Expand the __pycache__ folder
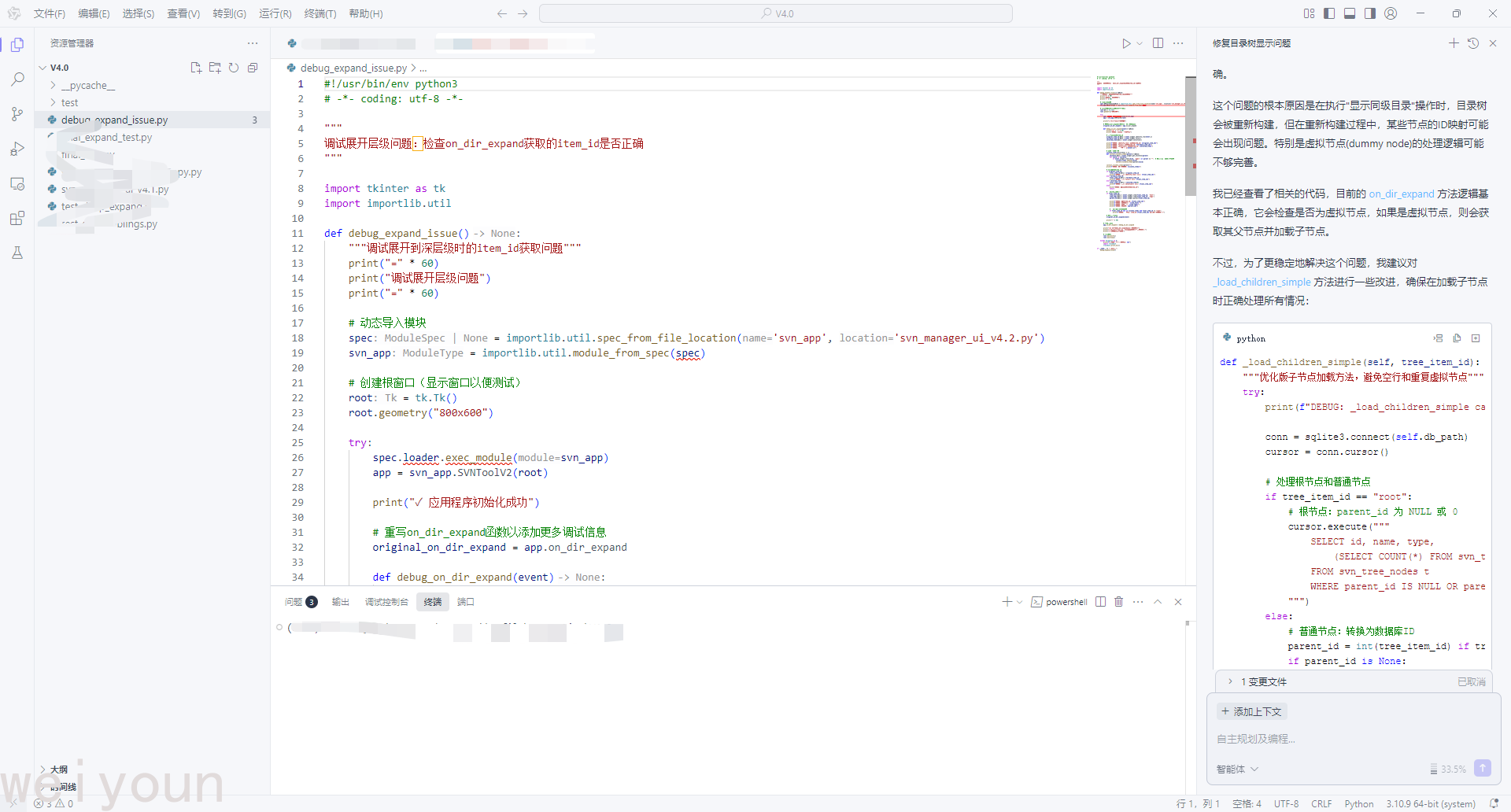The height and width of the screenshot is (812, 1511). (87, 85)
